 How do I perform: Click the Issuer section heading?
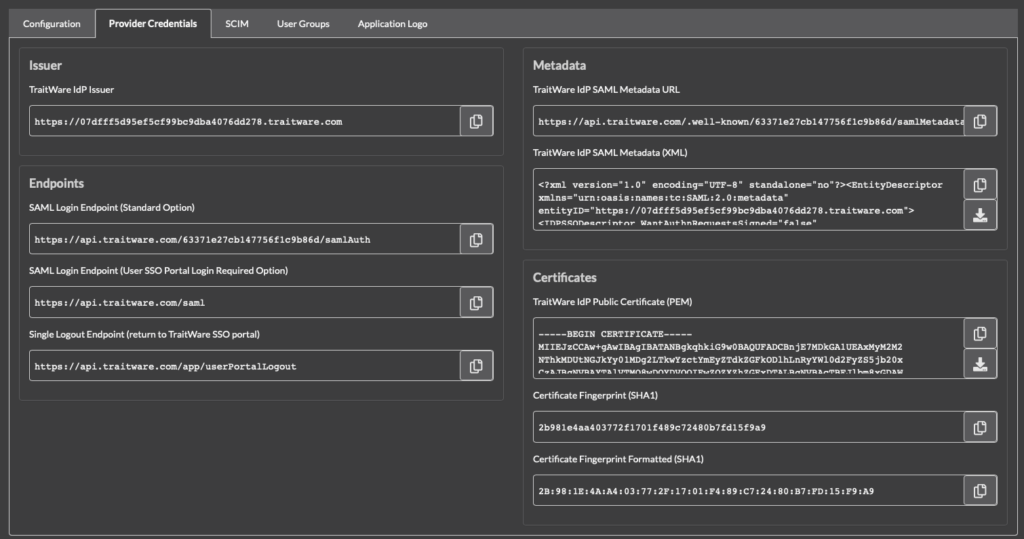coord(45,65)
